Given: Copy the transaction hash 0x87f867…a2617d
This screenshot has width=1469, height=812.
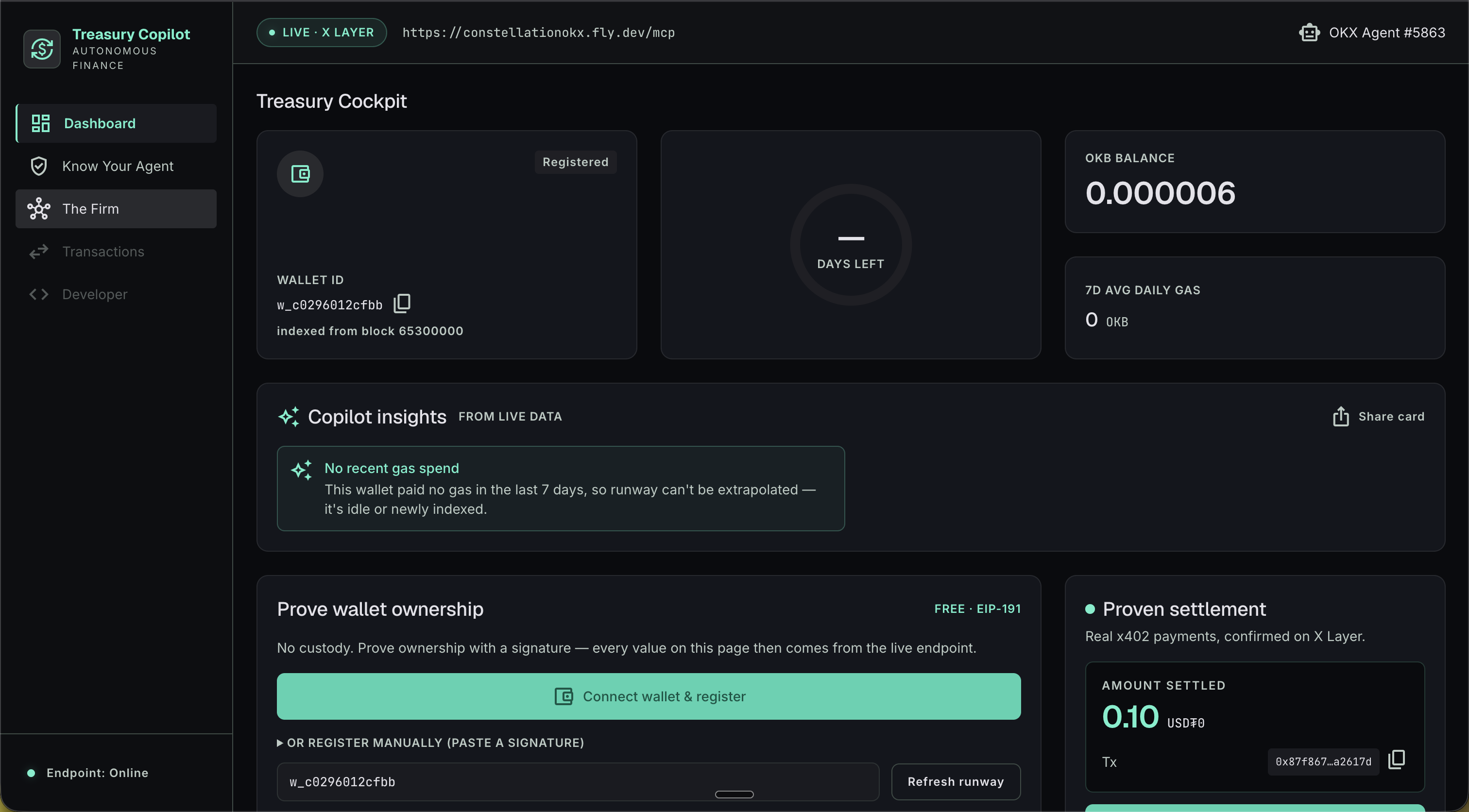Looking at the screenshot, I should click(x=1397, y=760).
